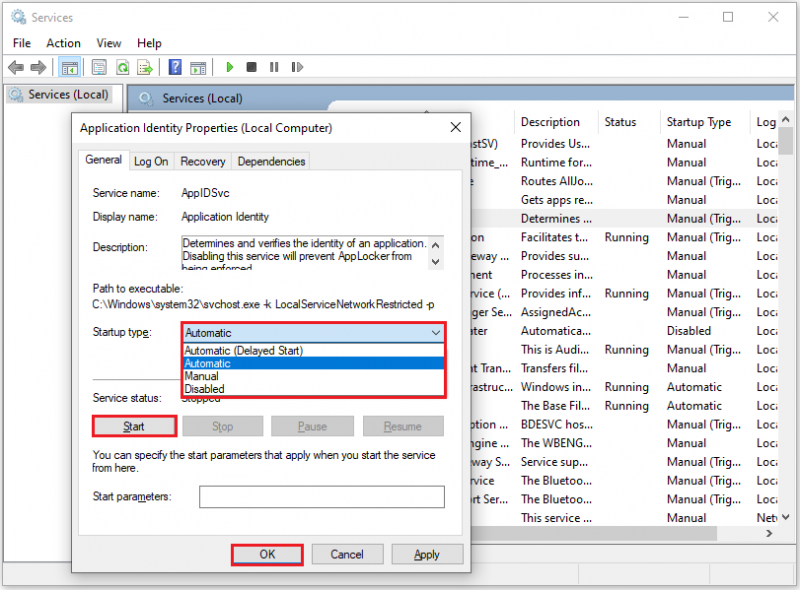Click the Back arrow toolbar icon
Screen dimensions: 800x590
coord(16,67)
